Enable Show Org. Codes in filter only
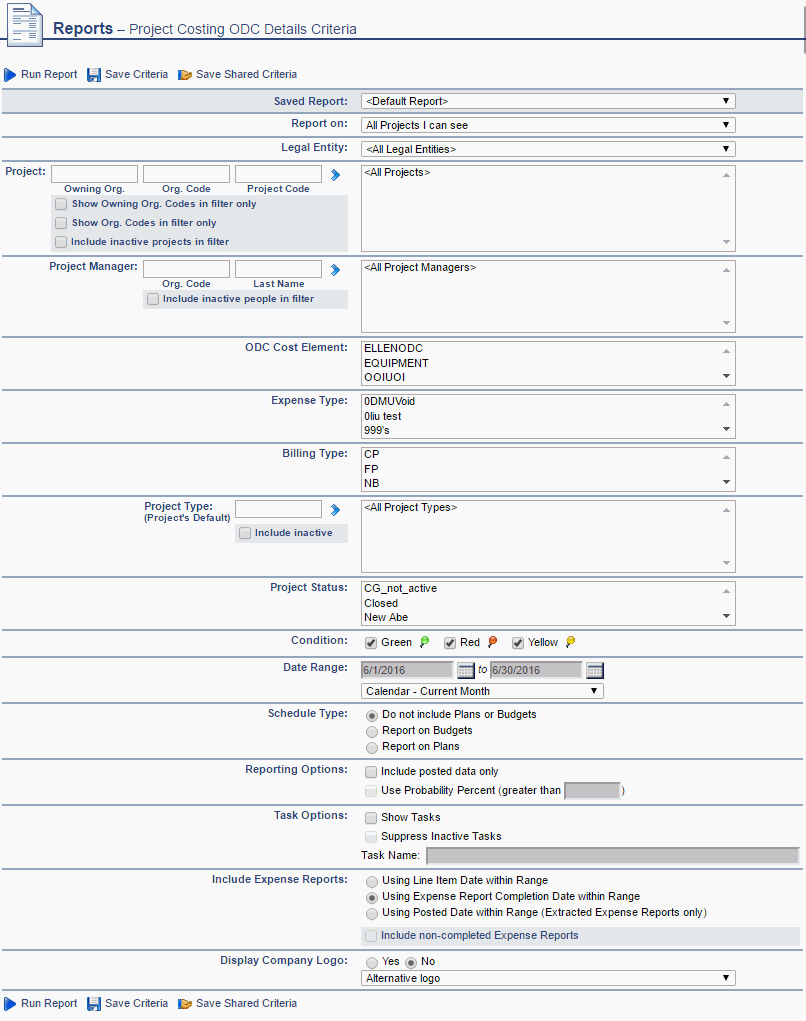 click(61, 223)
